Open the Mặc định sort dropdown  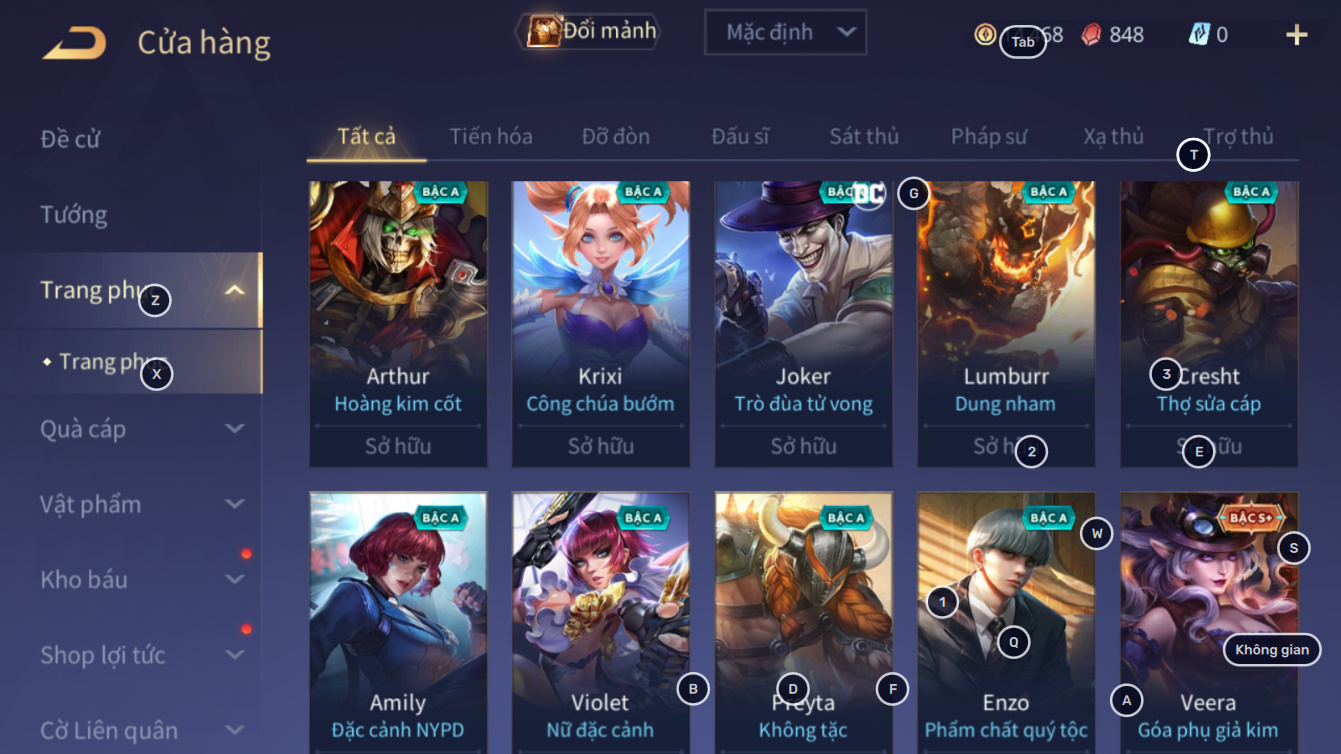pyautogui.click(x=785, y=32)
